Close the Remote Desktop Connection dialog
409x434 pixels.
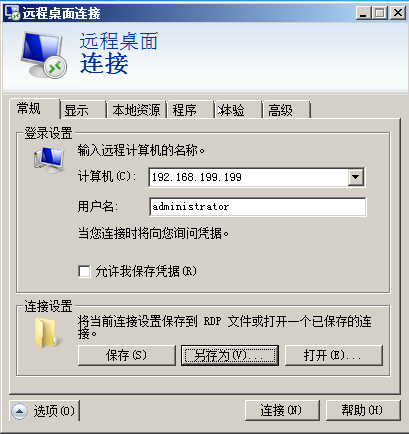[x=398, y=13]
